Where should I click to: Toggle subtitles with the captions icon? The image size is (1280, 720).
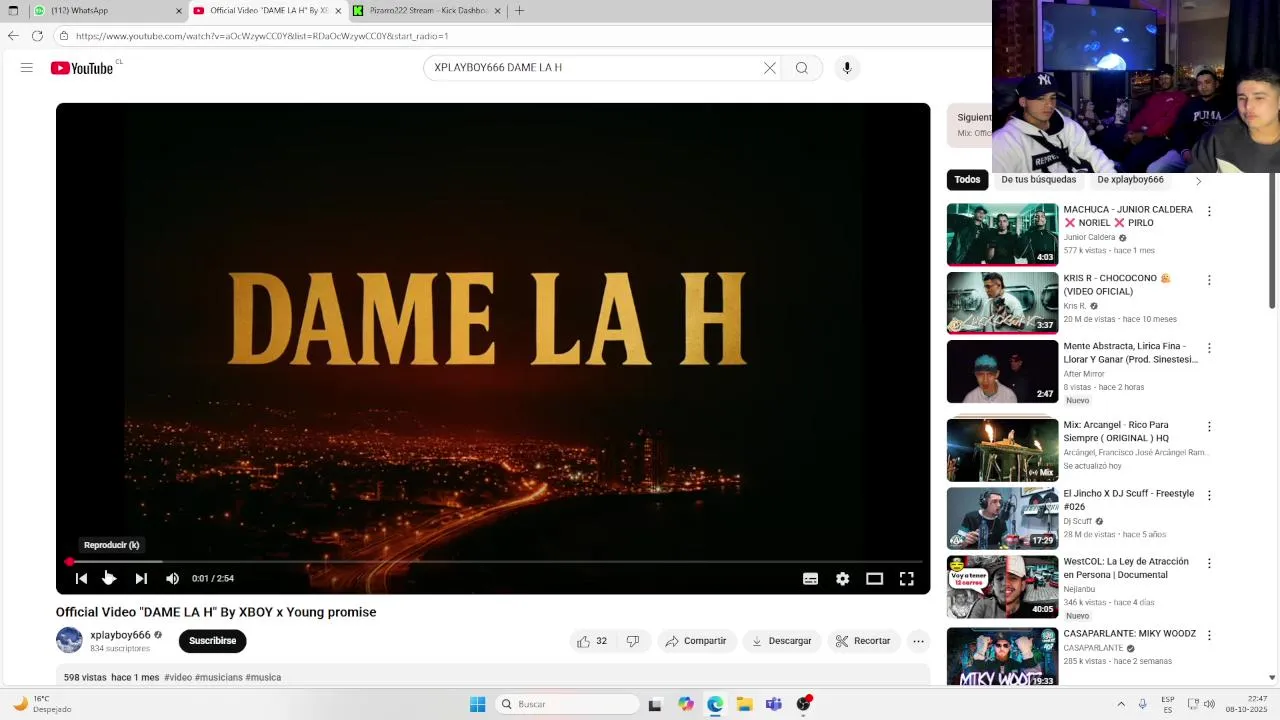(811, 578)
